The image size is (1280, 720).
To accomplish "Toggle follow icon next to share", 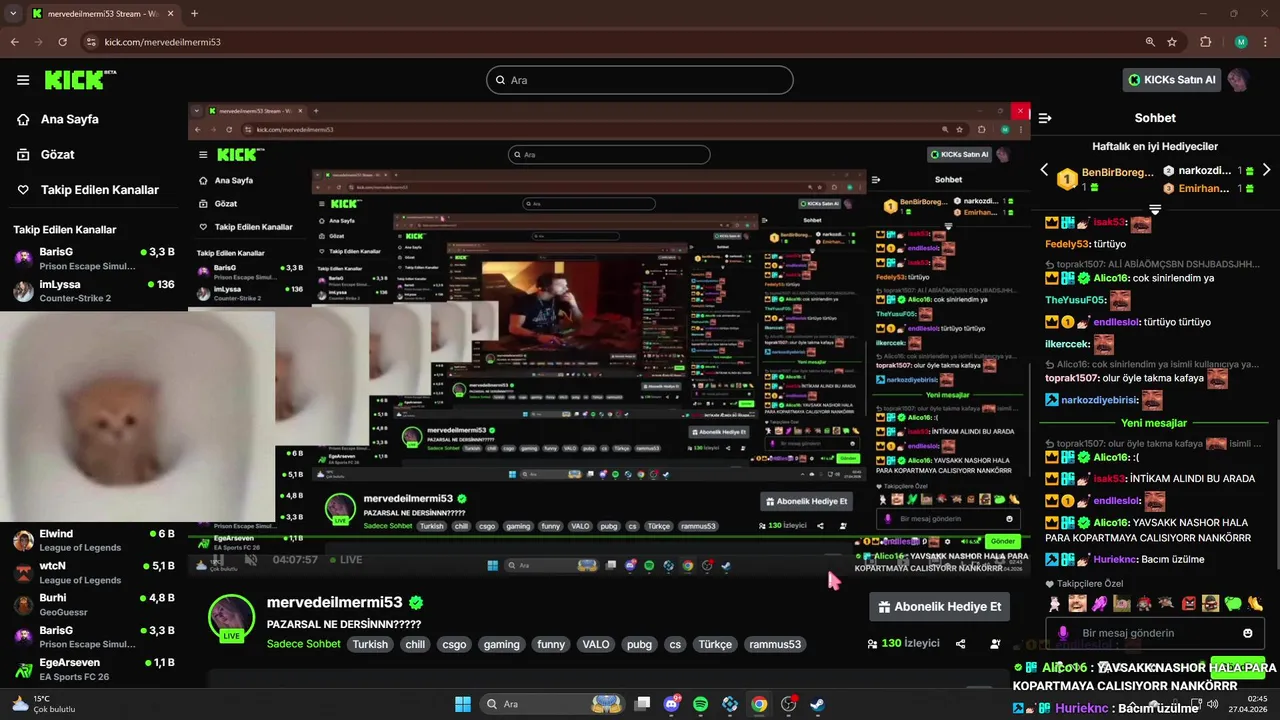I will [994, 644].
